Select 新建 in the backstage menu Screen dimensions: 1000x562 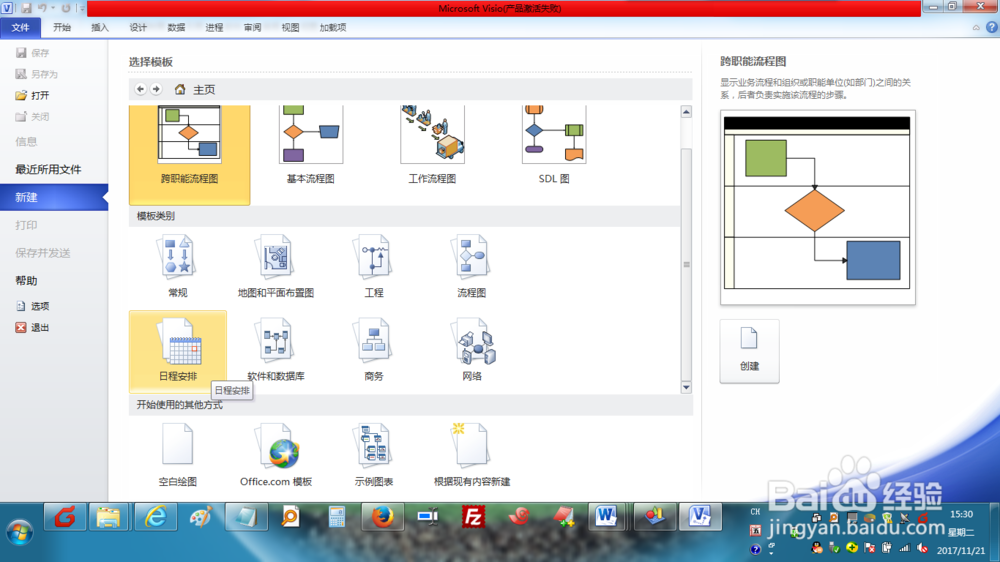[54, 197]
